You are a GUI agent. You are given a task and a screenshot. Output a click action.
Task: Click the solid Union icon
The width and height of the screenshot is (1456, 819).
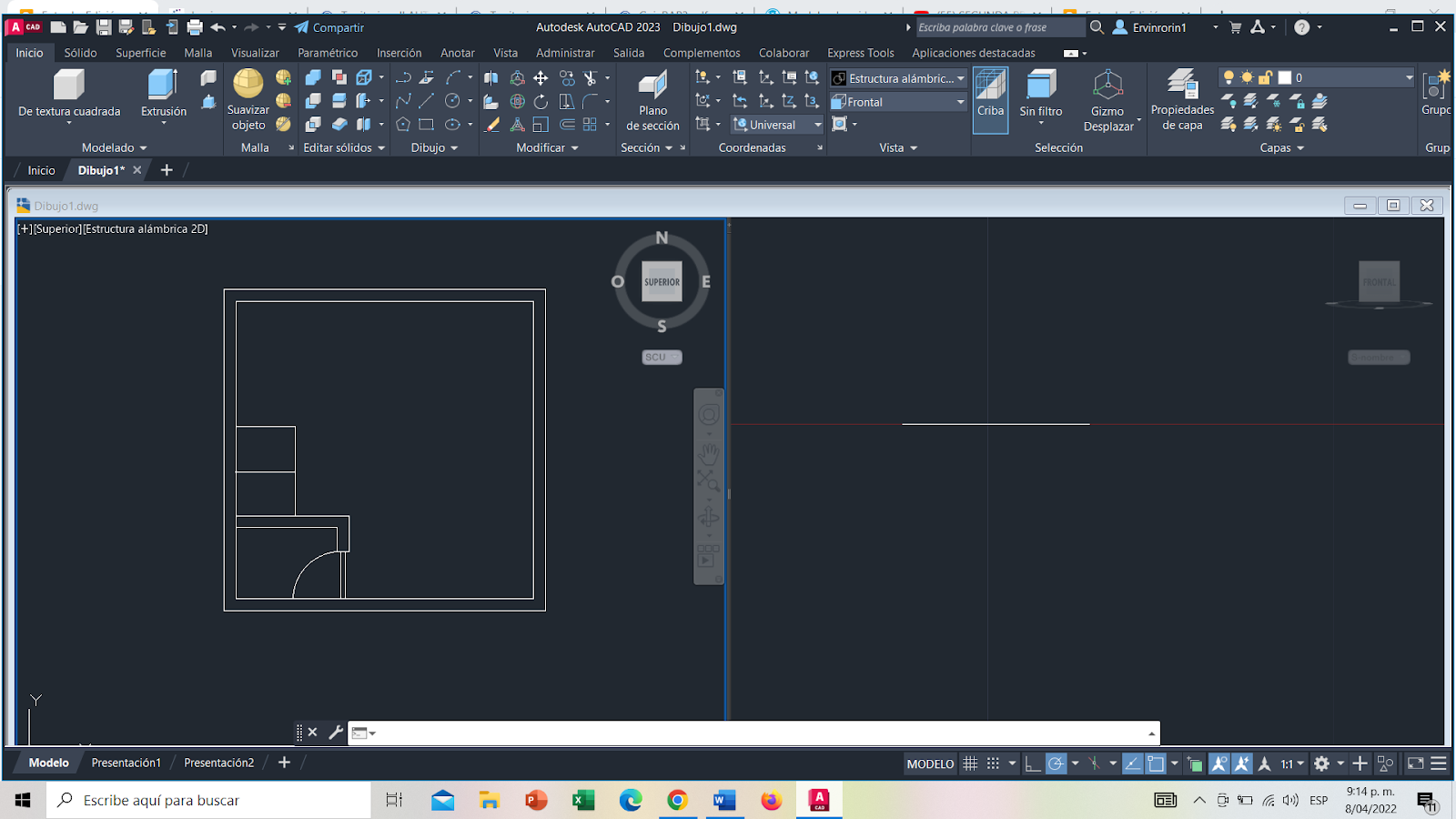coord(313,78)
